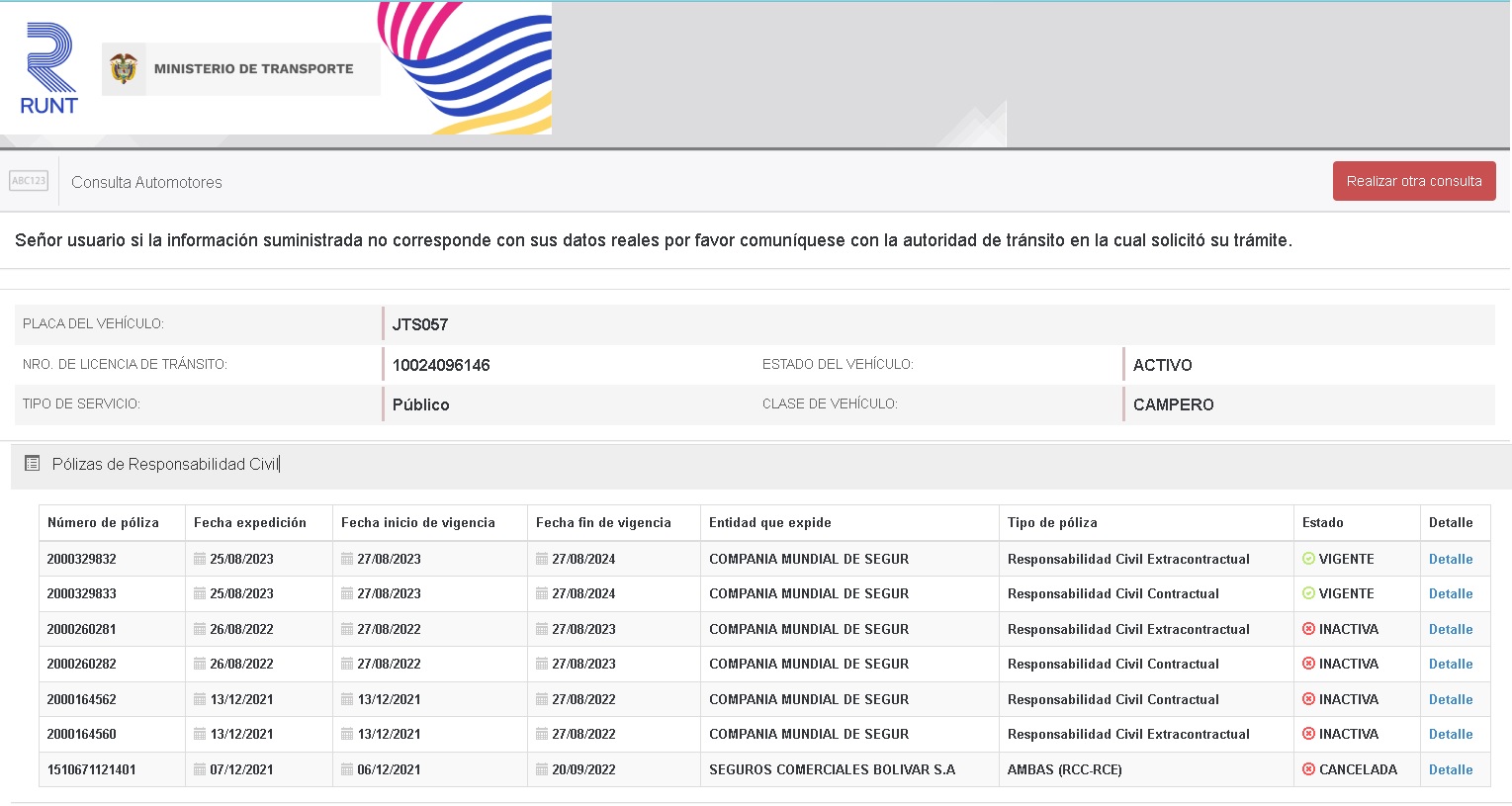Click green VIGENTE check icon for policy 2000329833

pos(1308,593)
